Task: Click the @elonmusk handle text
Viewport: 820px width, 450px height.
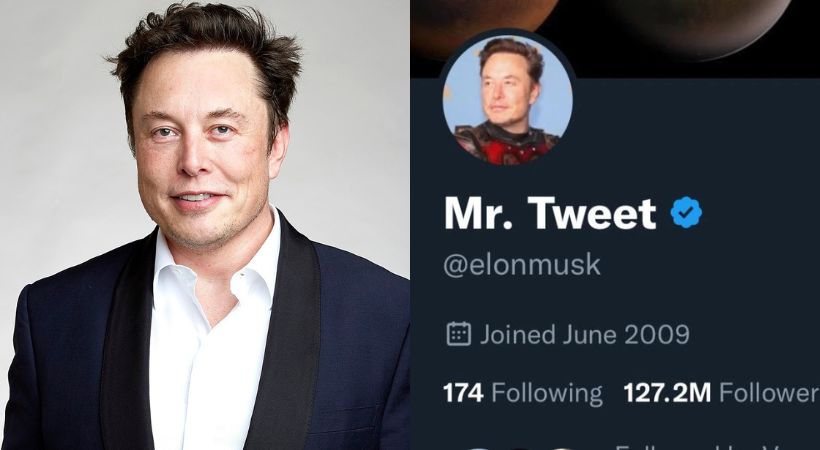Action: 522,265
